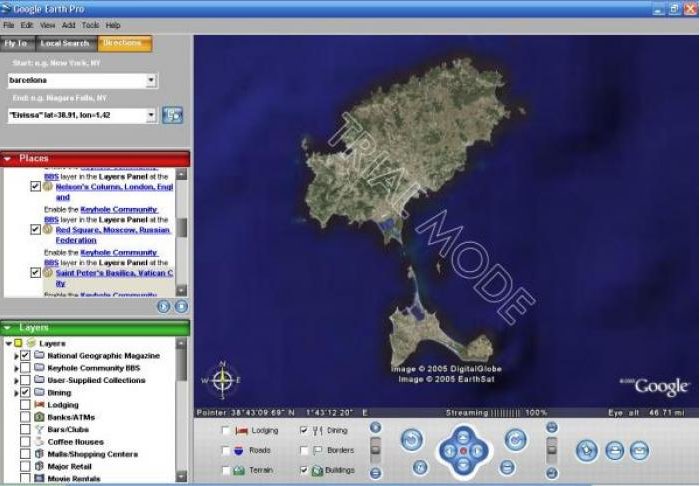Viewport: 700px width, 486px height.
Task: Click the Movie Rentals layer icon
Action: coord(39,478)
